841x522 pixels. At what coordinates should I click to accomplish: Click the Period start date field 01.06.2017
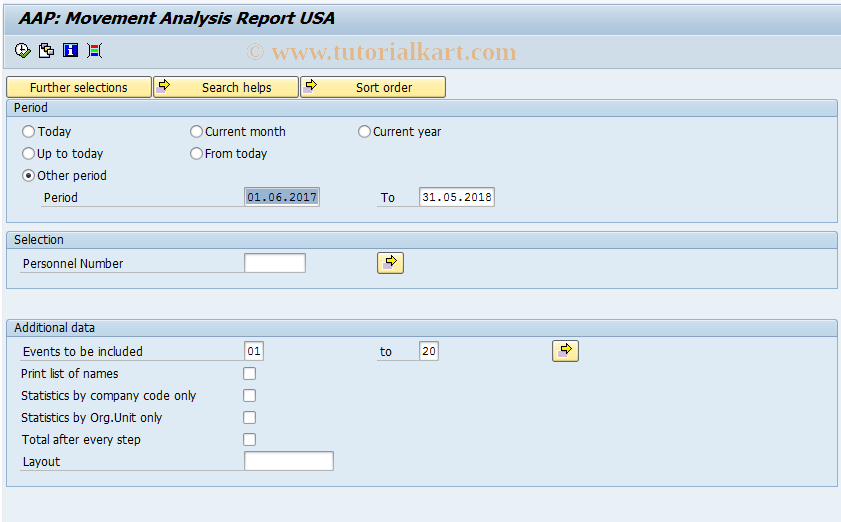coord(282,197)
